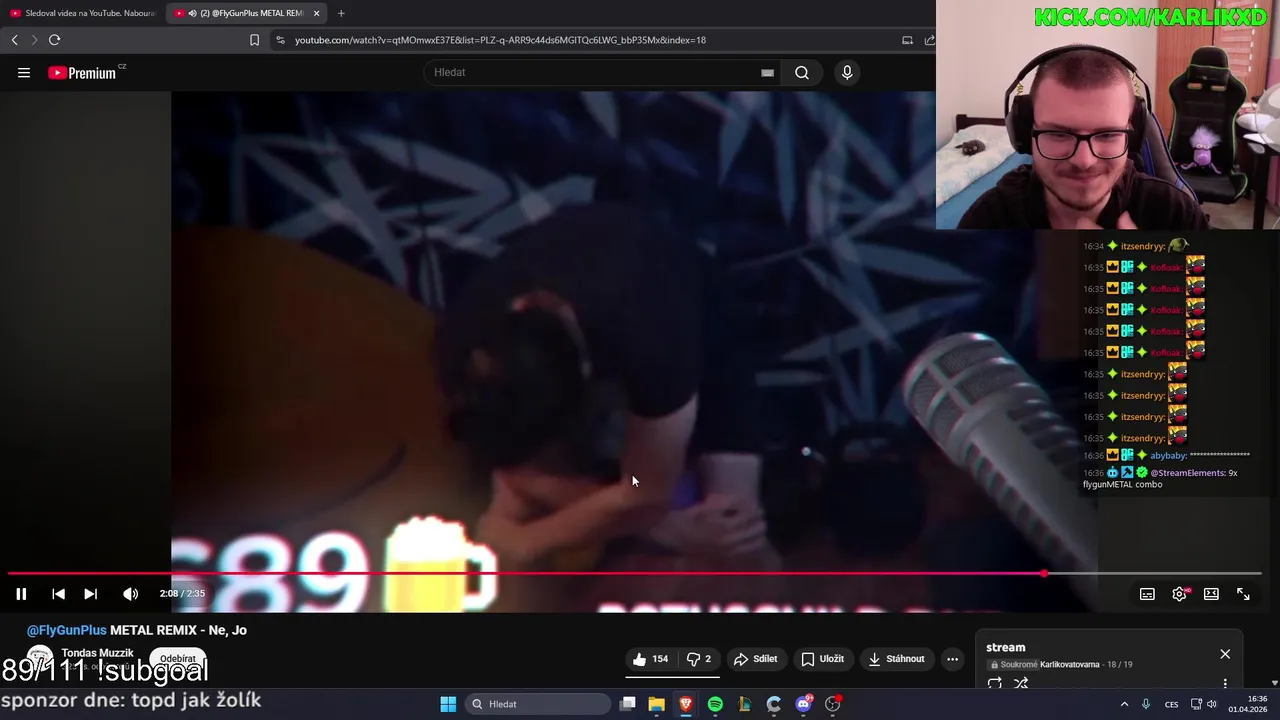Screen dimensions: 1280x720
Task: Open Spotify from taskbar
Action: [x=715, y=704]
